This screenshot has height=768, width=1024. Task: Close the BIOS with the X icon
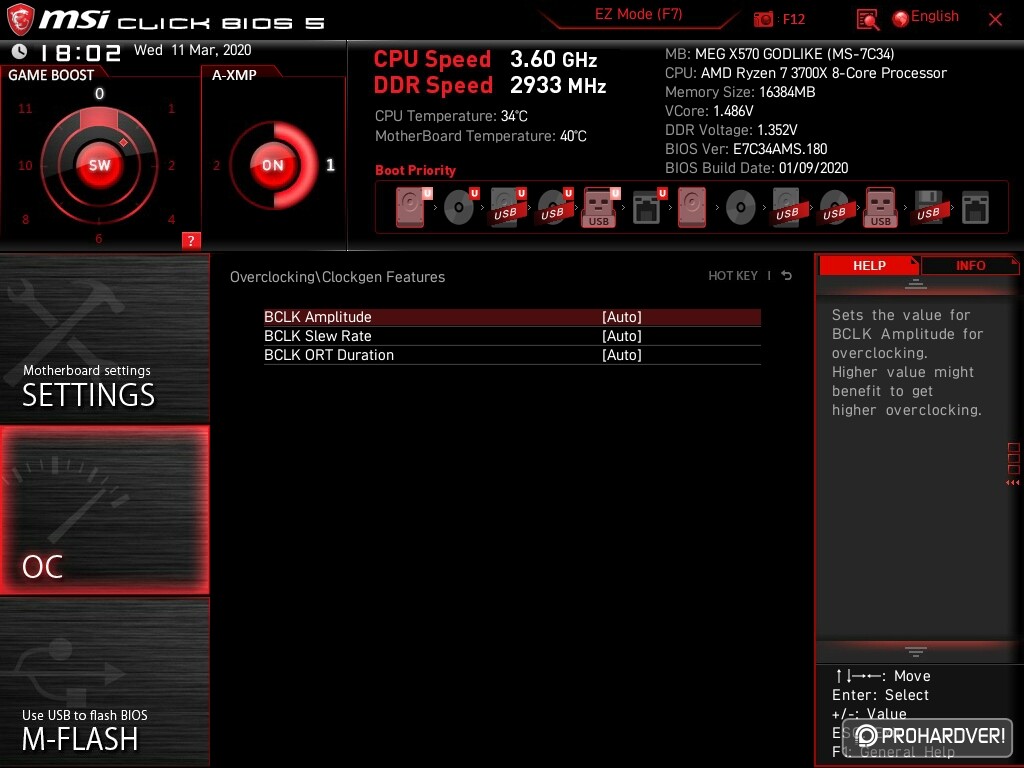coord(995,20)
